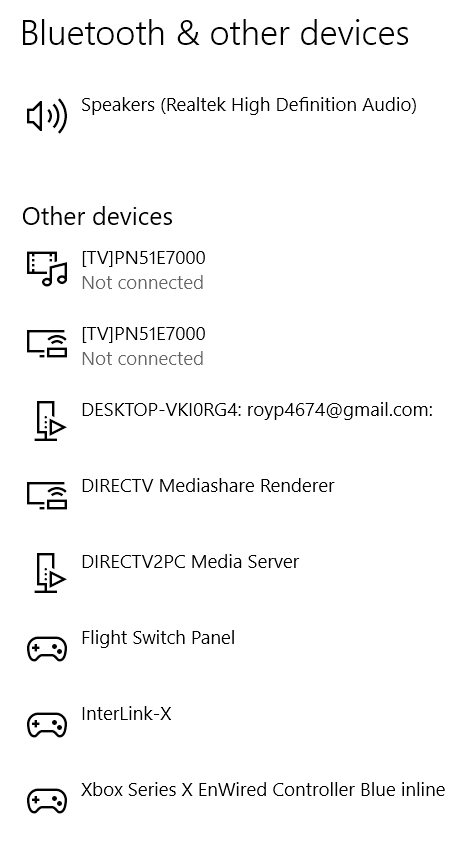Select the DESKTOP-VKI0RG4 royp4674@gmail.com device
The height and width of the screenshot is (852, 476).
[257, 410]
